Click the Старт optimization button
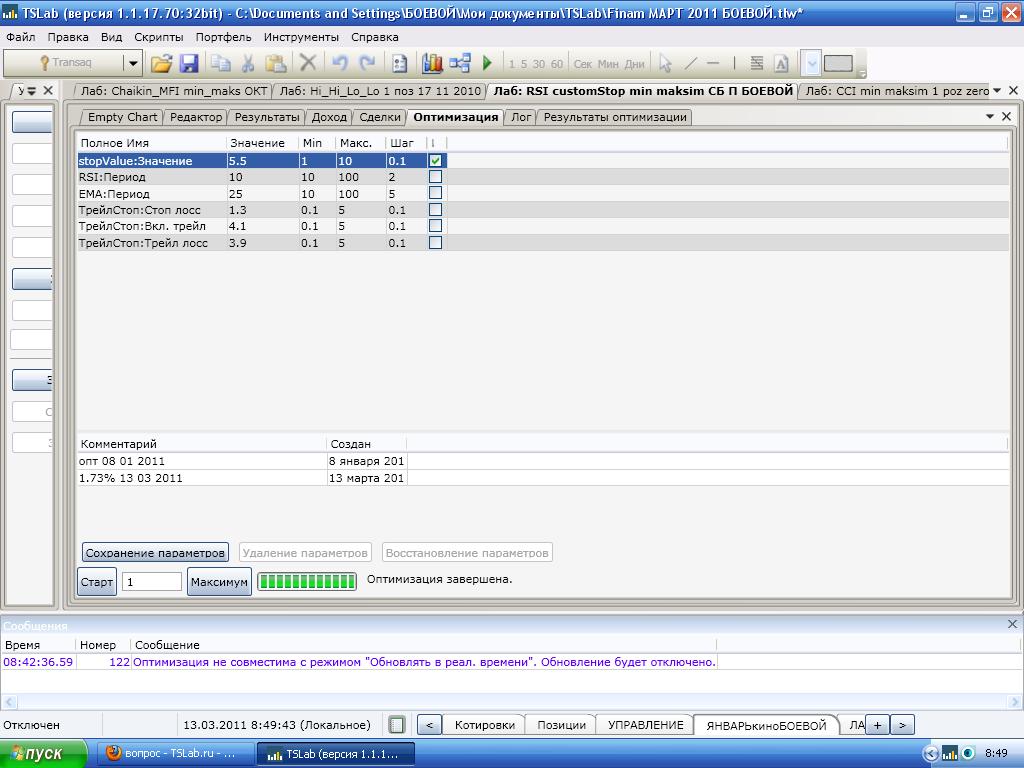The width and height of the screenshot is (1024, 768). point(97,581)
